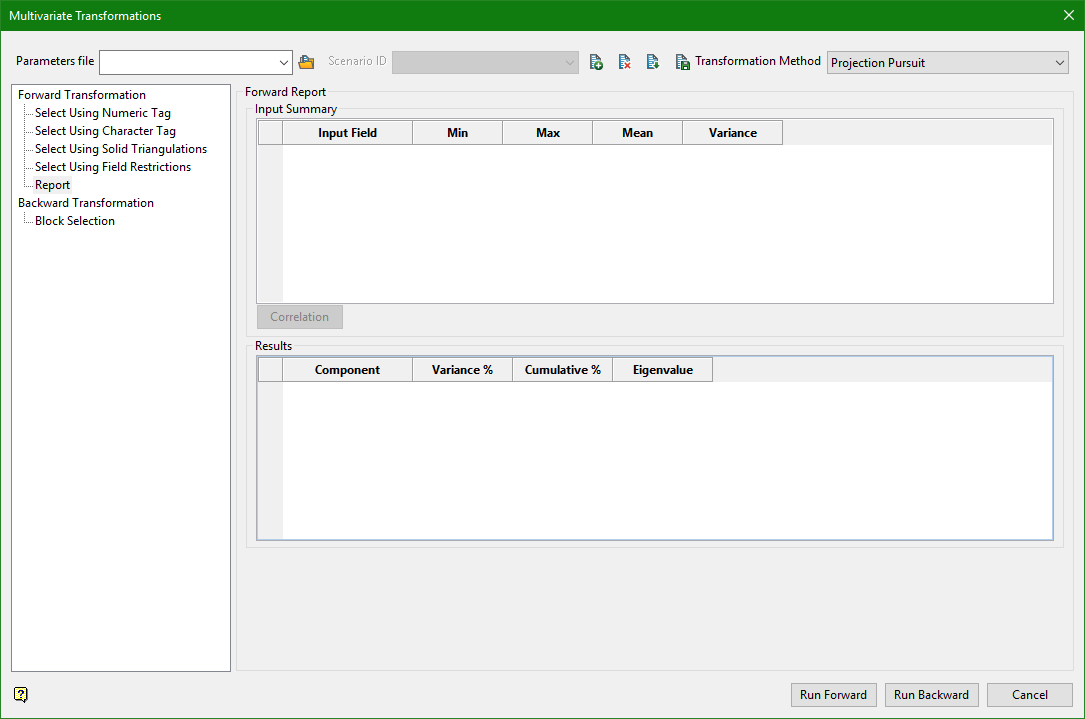Screen dimensions: 1085x719
Task: Select the Forward Transformation tree node
Action: pyautogui.click(x=82, y=95)
